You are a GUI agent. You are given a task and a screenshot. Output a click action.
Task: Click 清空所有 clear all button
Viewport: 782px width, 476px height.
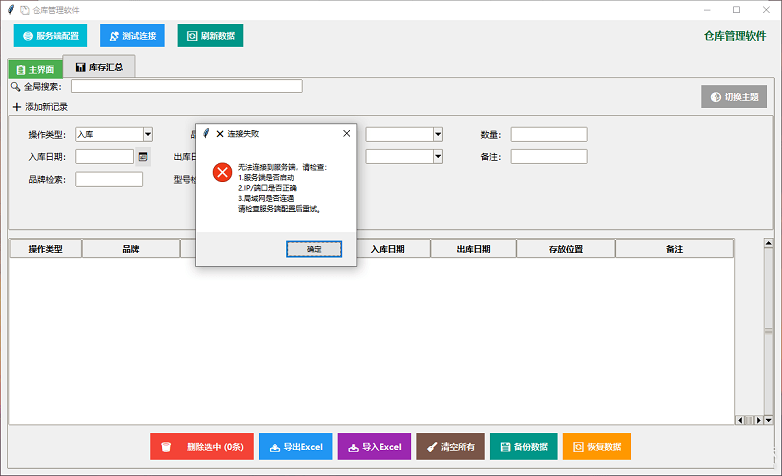[450, 447]
